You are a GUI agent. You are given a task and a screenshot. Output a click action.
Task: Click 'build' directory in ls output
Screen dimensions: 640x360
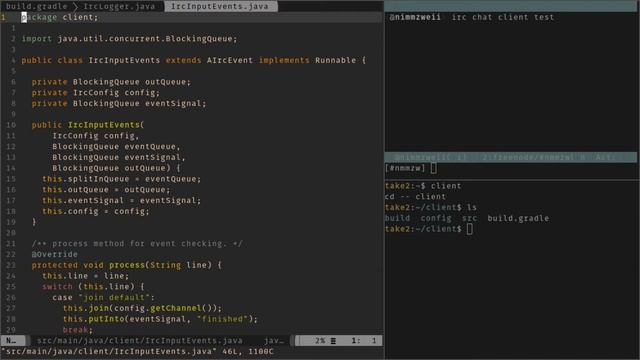(x=397, y=218)
